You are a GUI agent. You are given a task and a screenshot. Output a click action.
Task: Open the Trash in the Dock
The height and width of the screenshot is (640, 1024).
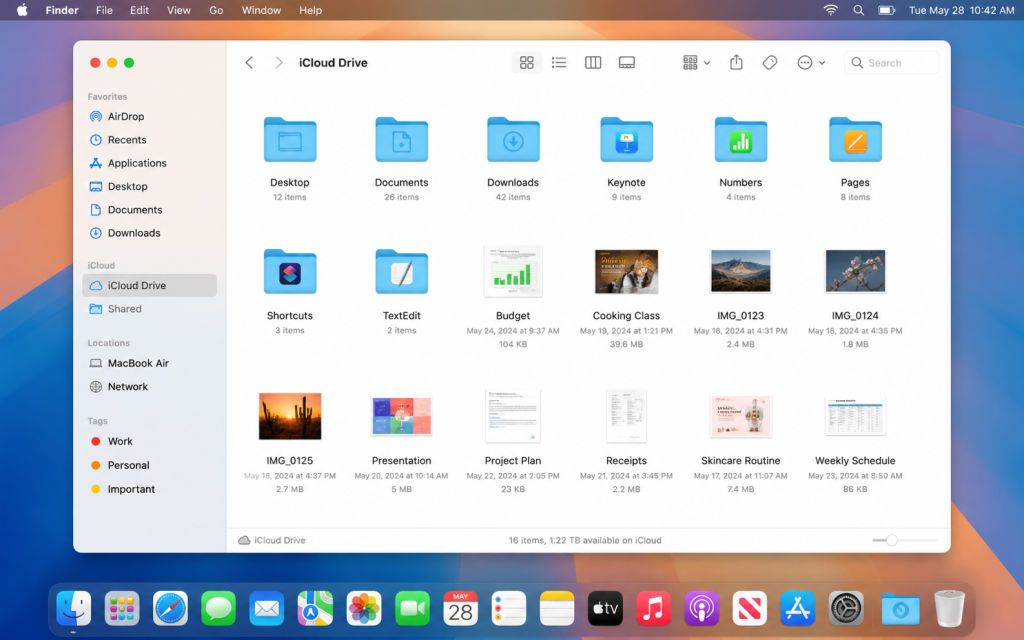click(x=949, y=609)
